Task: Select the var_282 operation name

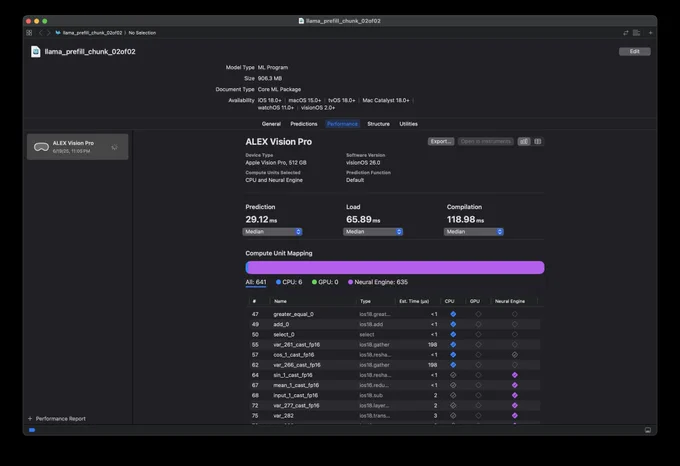Action: pyautogui.click(x=284, y=416)
